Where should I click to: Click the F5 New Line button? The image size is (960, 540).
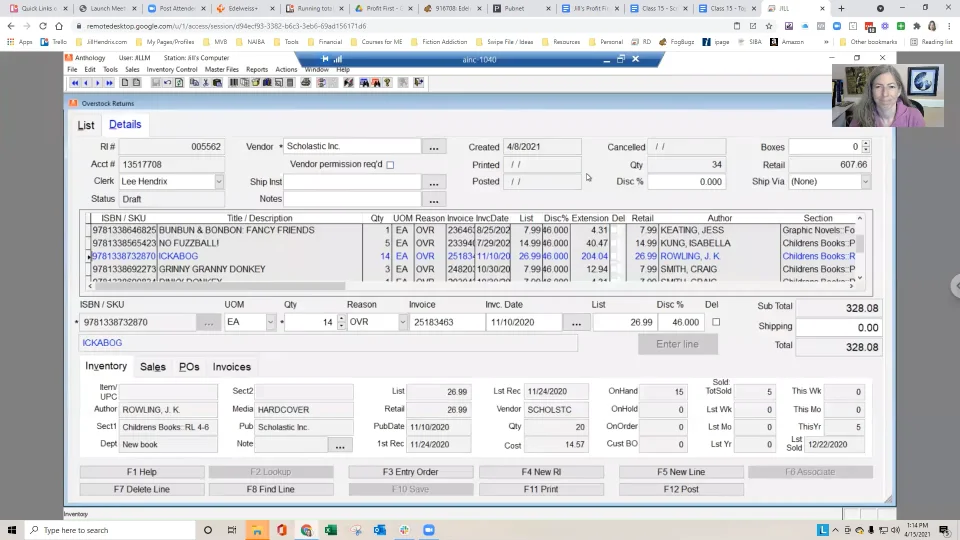click(680, 472)
